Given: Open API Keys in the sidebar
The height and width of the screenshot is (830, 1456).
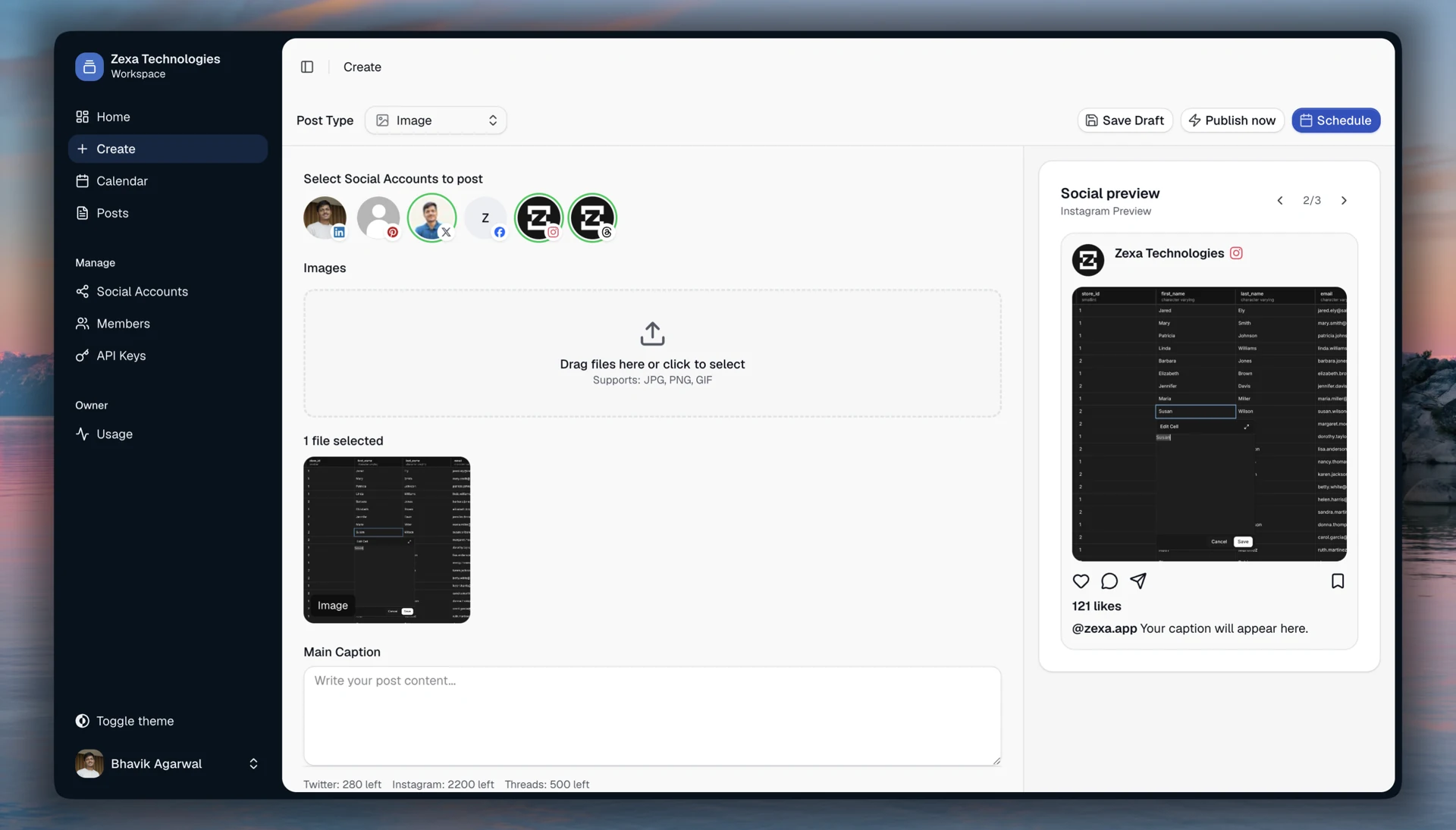Looking at the screenshot, I should point(168,355).
